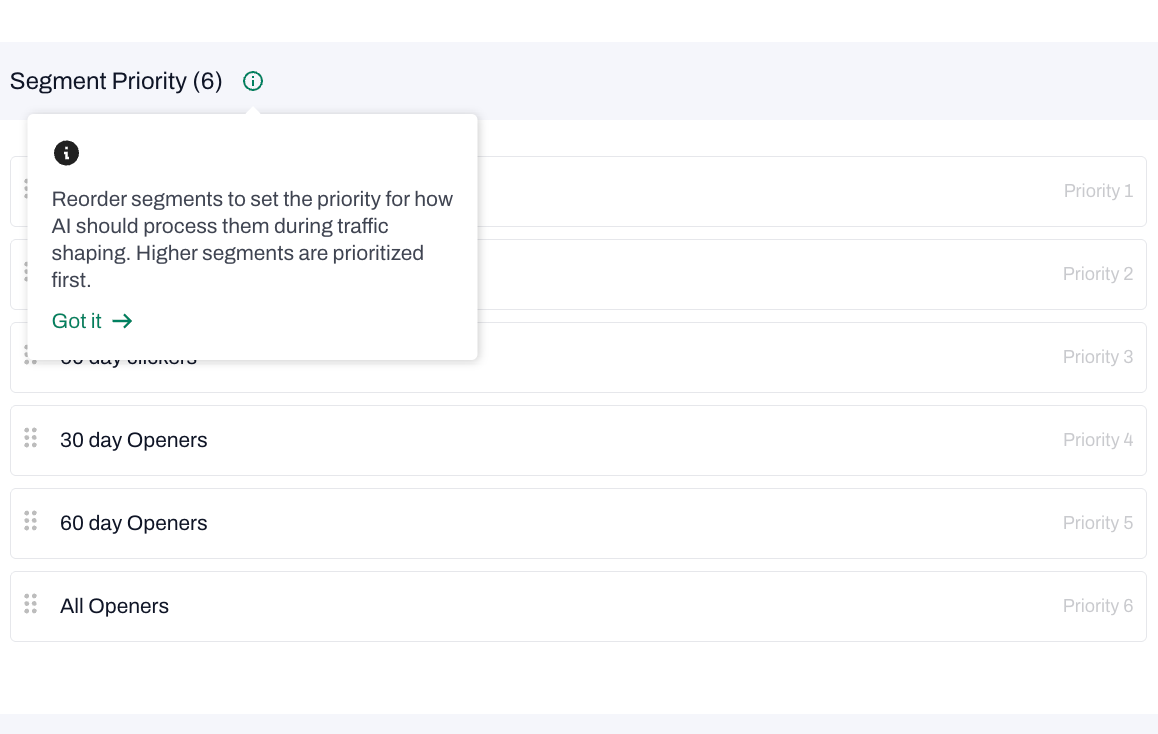Click the tooltip text about reordering segments
Image resolution: width=1158 pixels, height=734 pixels.
tap(252, 239)
